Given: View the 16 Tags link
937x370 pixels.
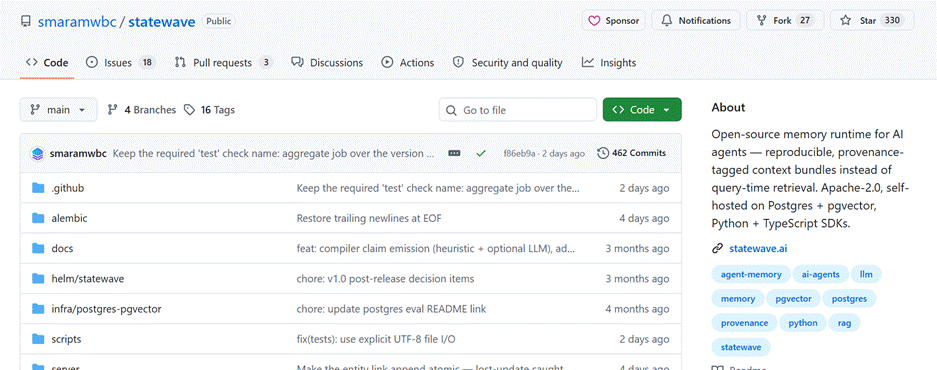Looking at the screenshot, I should [x=209, y=110].
